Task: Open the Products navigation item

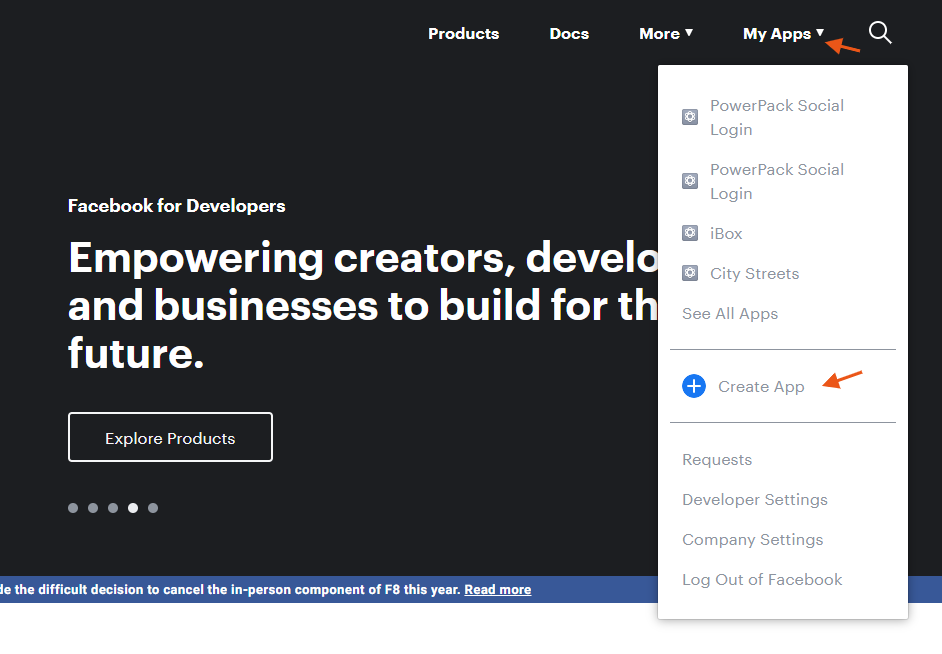Action: (x=463, y=34)
